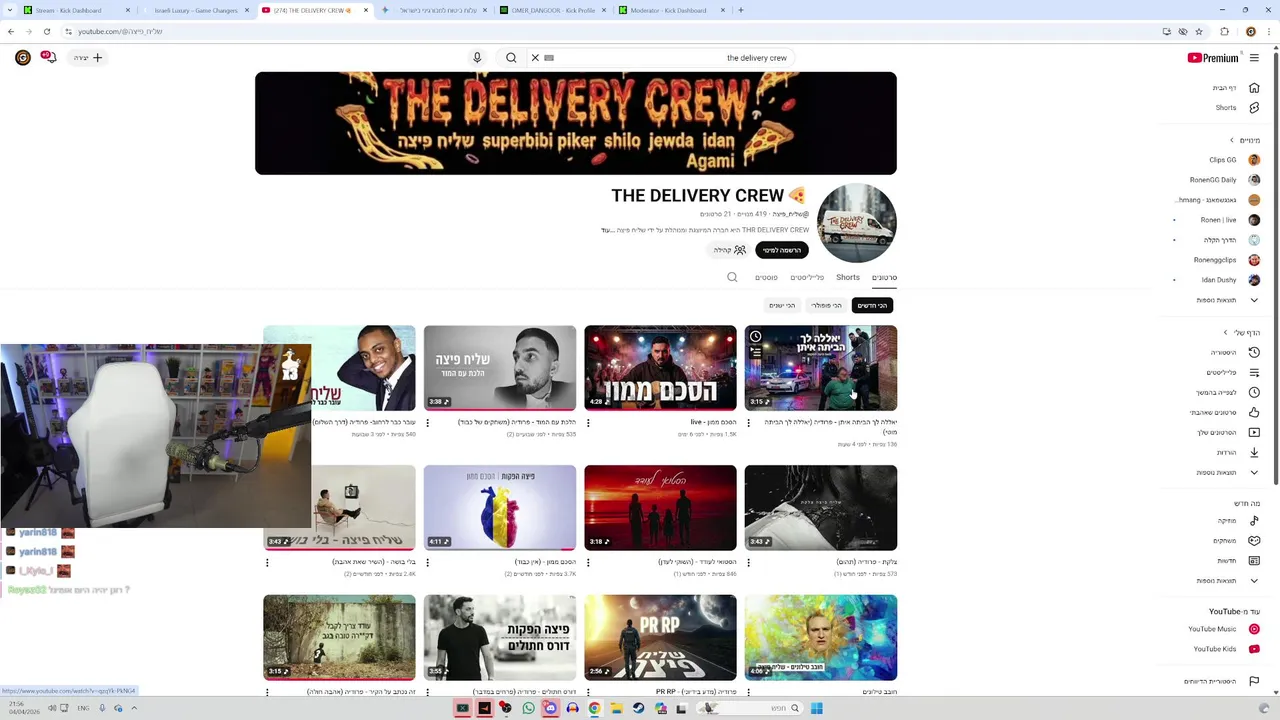Open options for 'הסכם ממון - live' video
Viewport: 1280px width, 720px height.
click(x=588, y=423)
